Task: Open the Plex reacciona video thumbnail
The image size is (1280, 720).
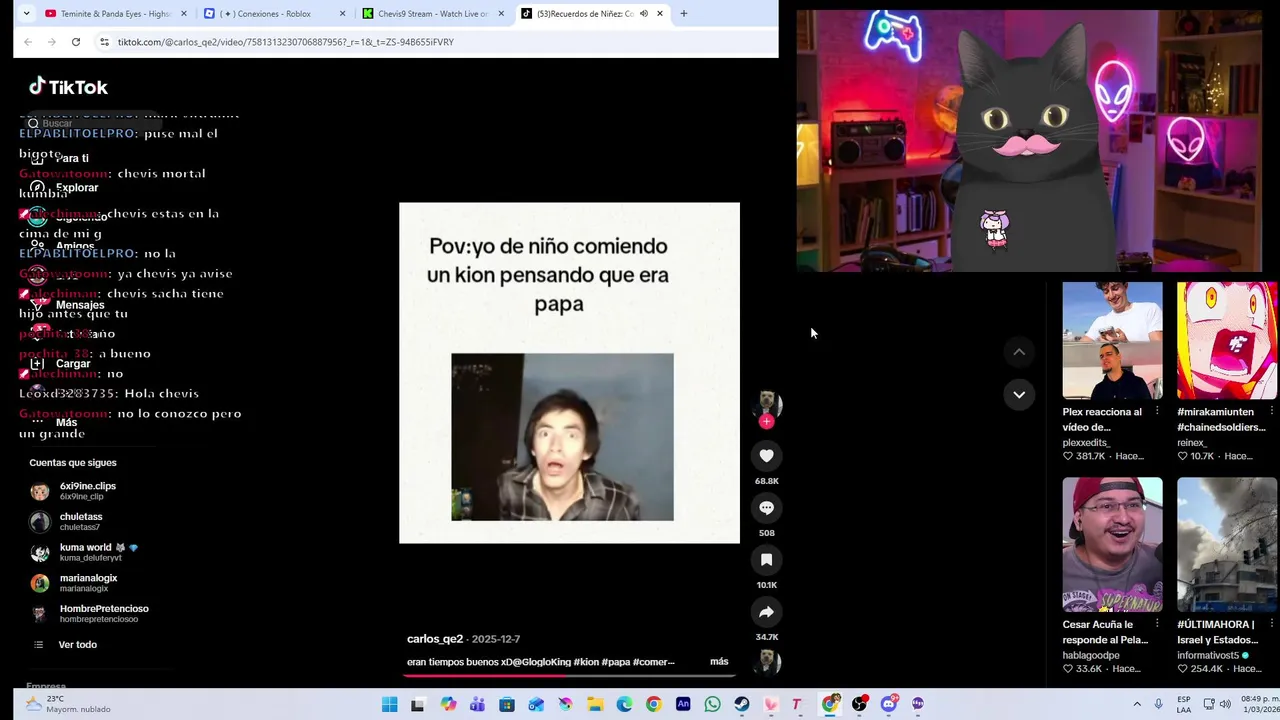Action: (1112, 340)
